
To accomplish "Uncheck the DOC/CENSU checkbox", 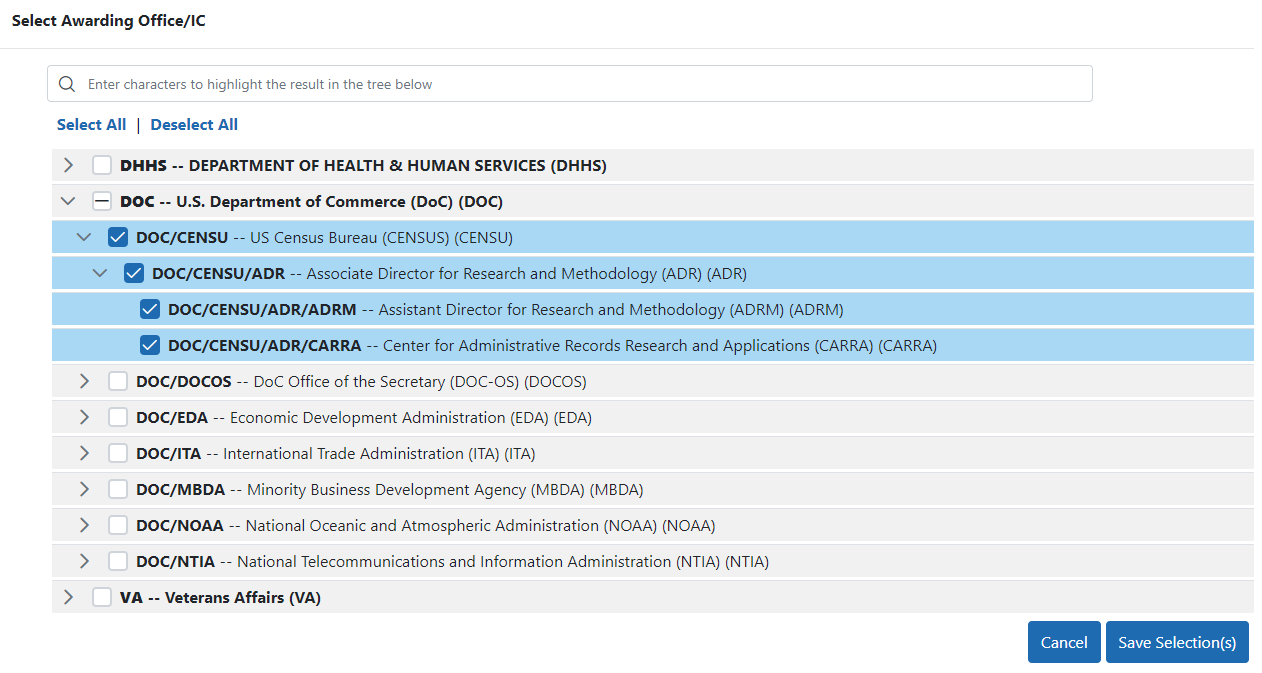I will point(118,237).
